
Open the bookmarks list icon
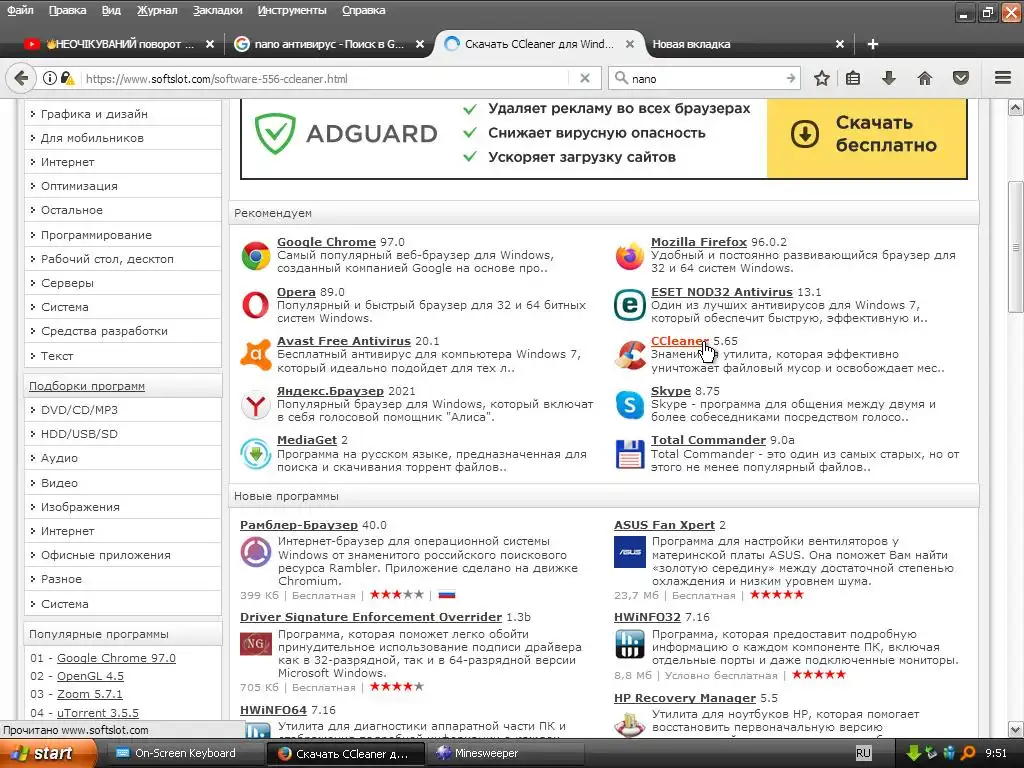(853, 78)
